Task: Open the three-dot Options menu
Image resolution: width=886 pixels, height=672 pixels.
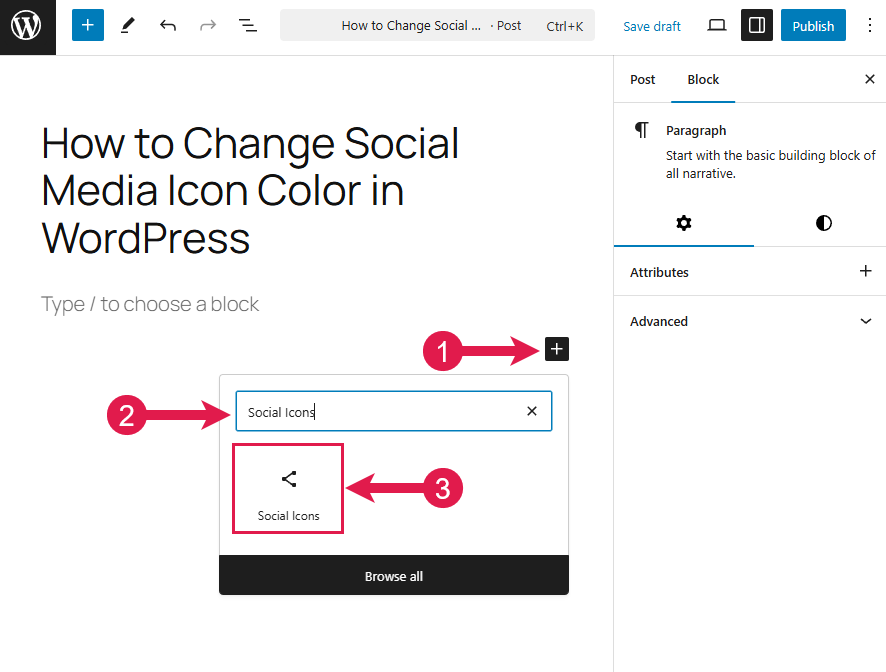Action: pos(868,26)
